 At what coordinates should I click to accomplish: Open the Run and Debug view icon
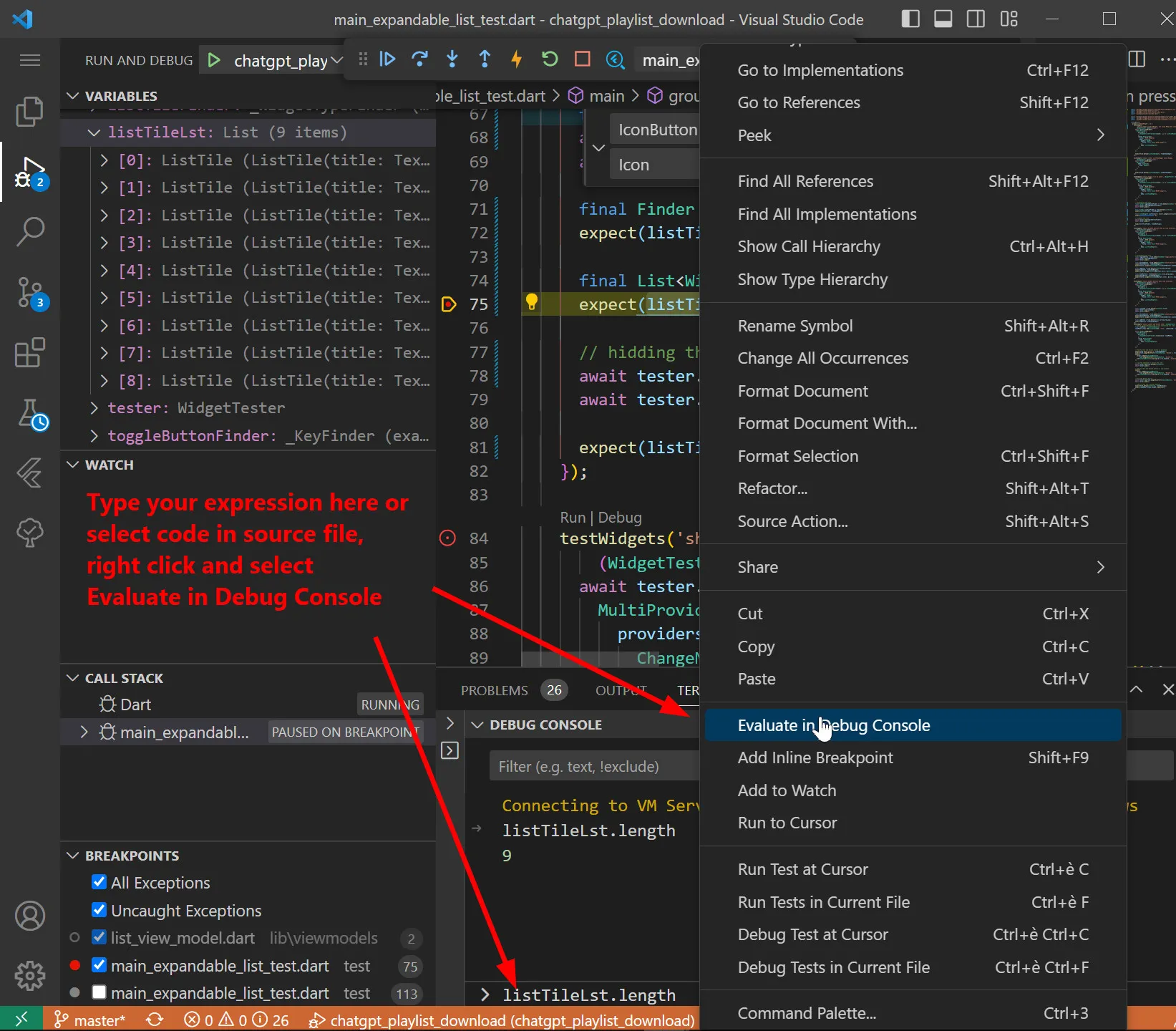pyautogui.click(x=29, y=173)
